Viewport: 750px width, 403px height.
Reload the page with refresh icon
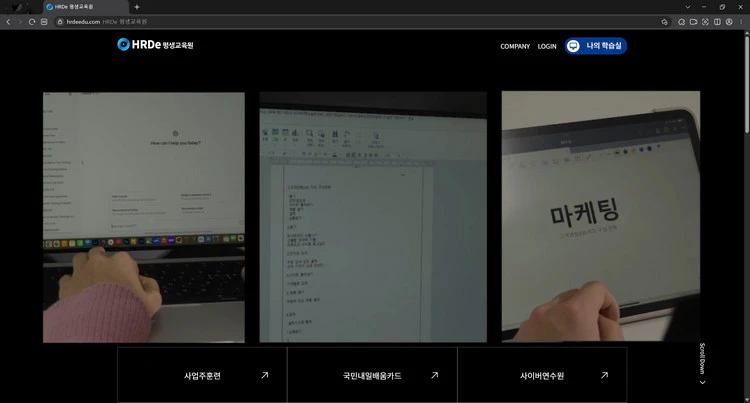(x=32, y=21)
